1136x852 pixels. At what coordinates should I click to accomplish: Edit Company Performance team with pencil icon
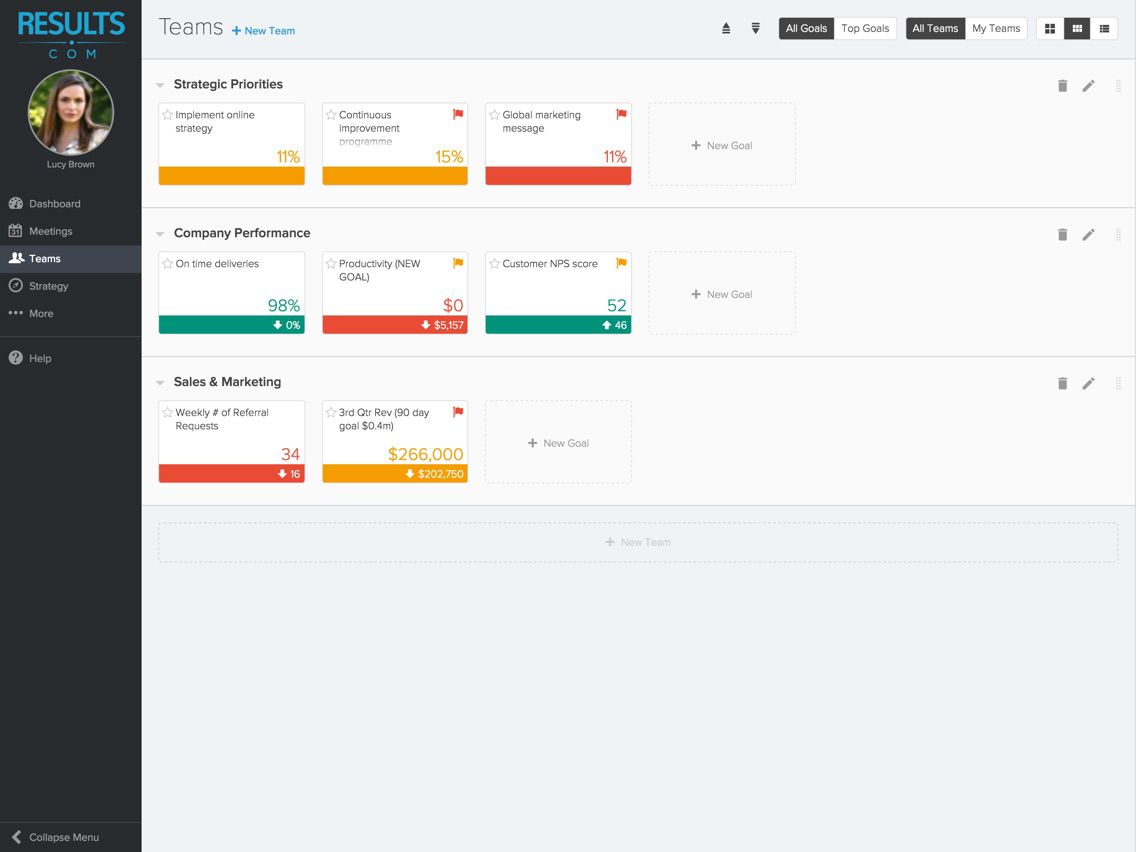1088,235
